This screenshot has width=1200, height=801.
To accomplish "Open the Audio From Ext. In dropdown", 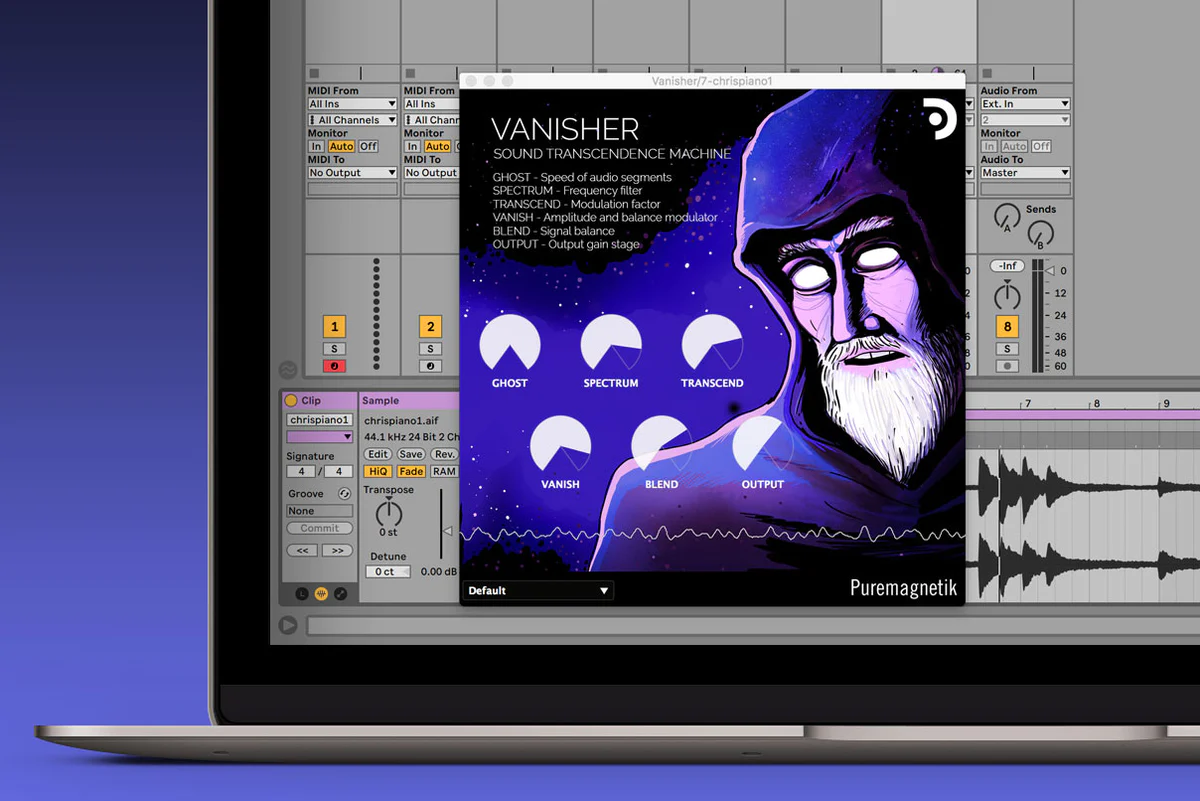I will [x=1025, y=104].
